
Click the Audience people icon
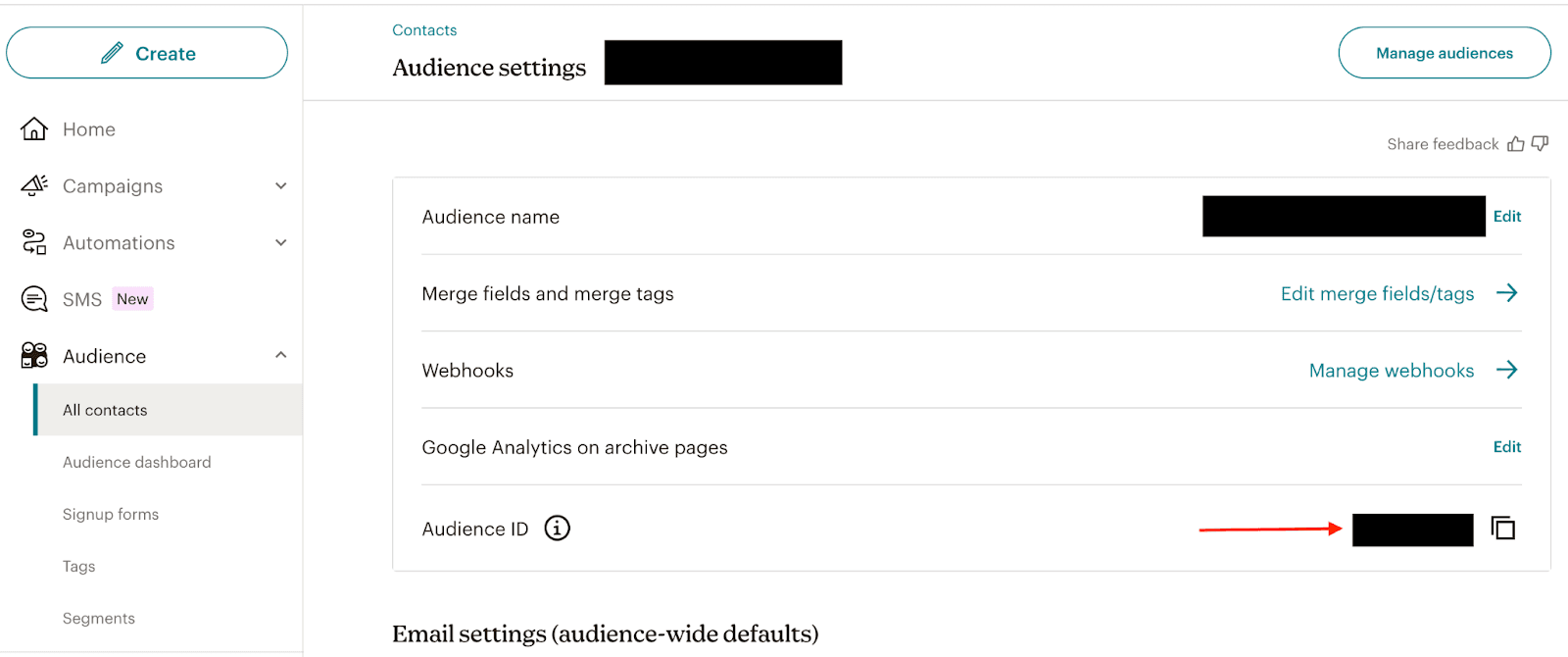point(34,355)
